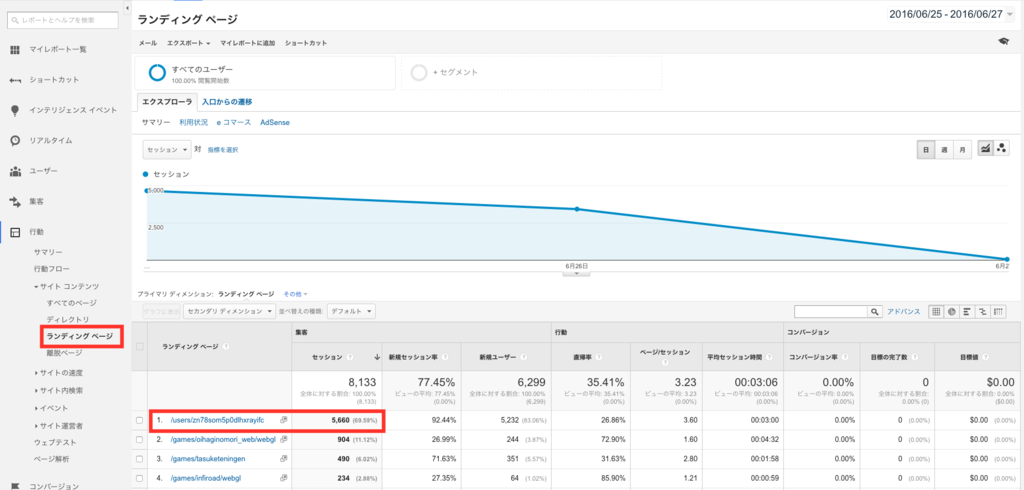This screenshot has width=1024, height=490.
Task: Add a segment via + セグメント box
Action: 531,73
